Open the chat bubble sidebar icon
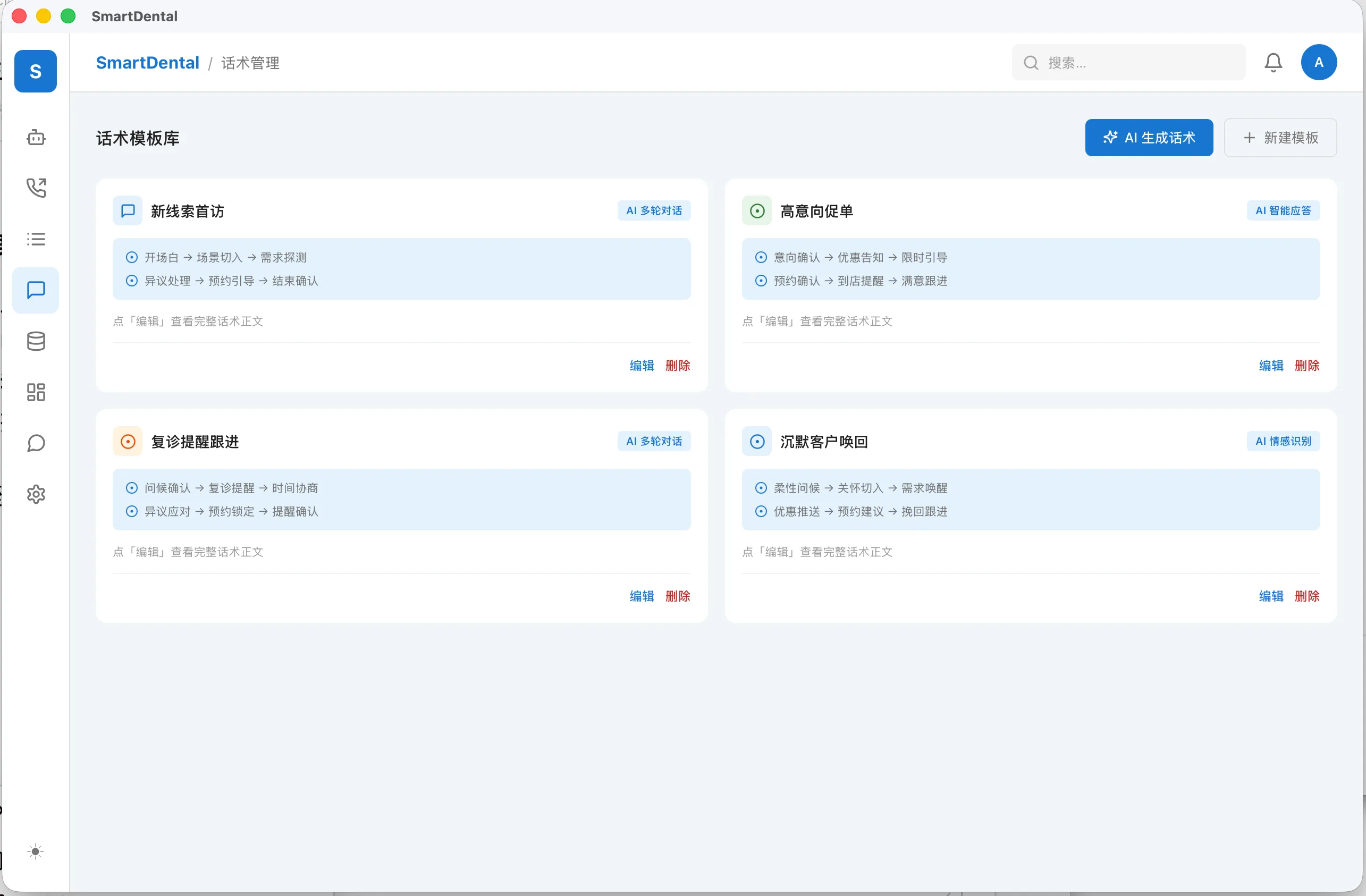 point(36,443)
